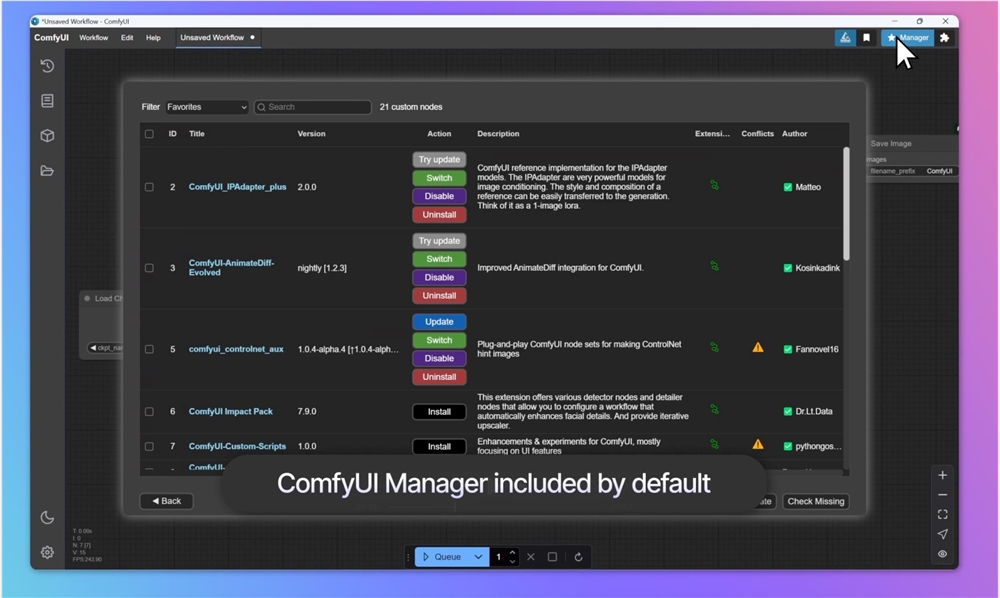Click Try update for ComfyUI_IPAdapter_plus
This screenshot has width=1000, height=598.
(439, 159)
